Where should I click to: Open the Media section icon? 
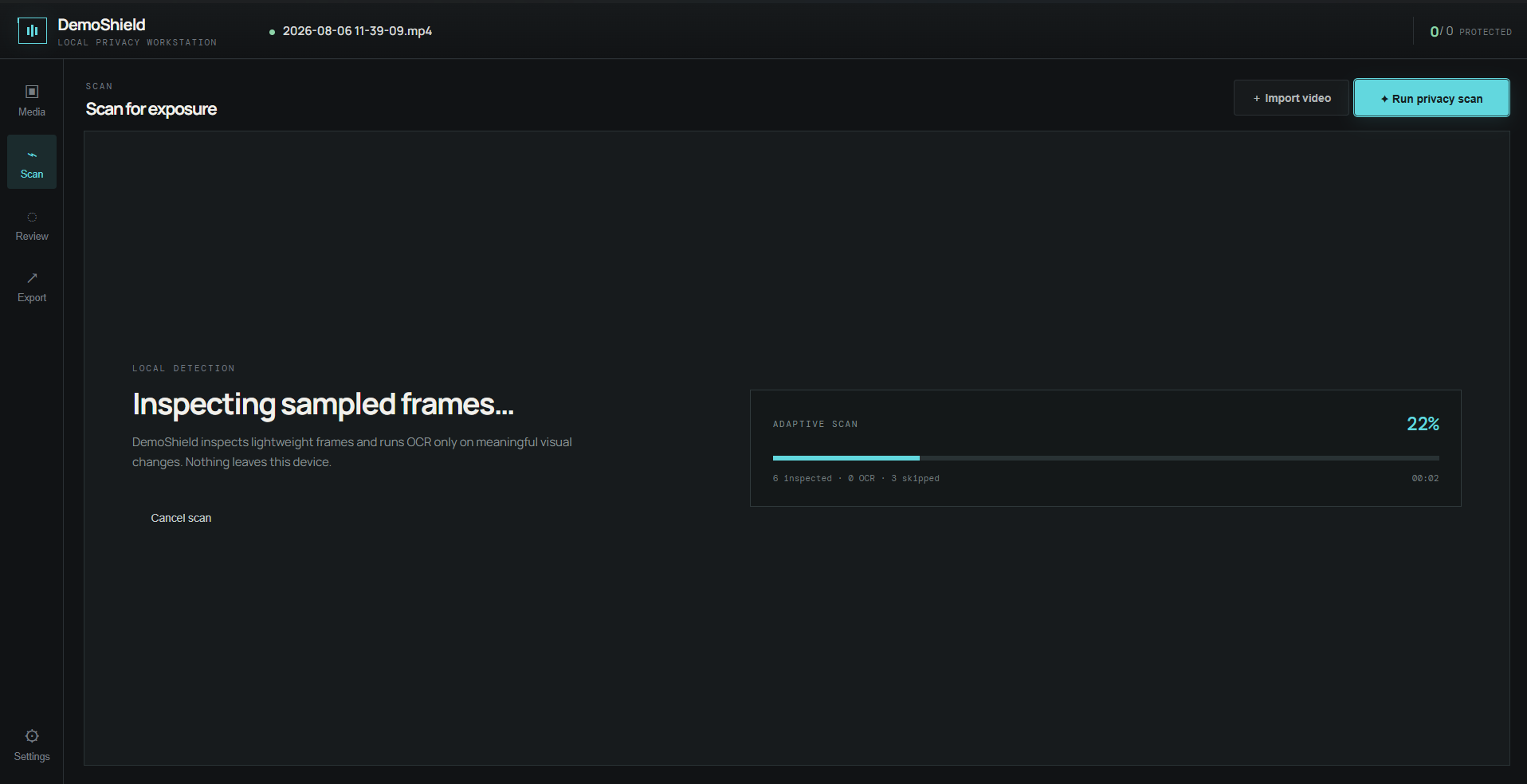(32, 92)
